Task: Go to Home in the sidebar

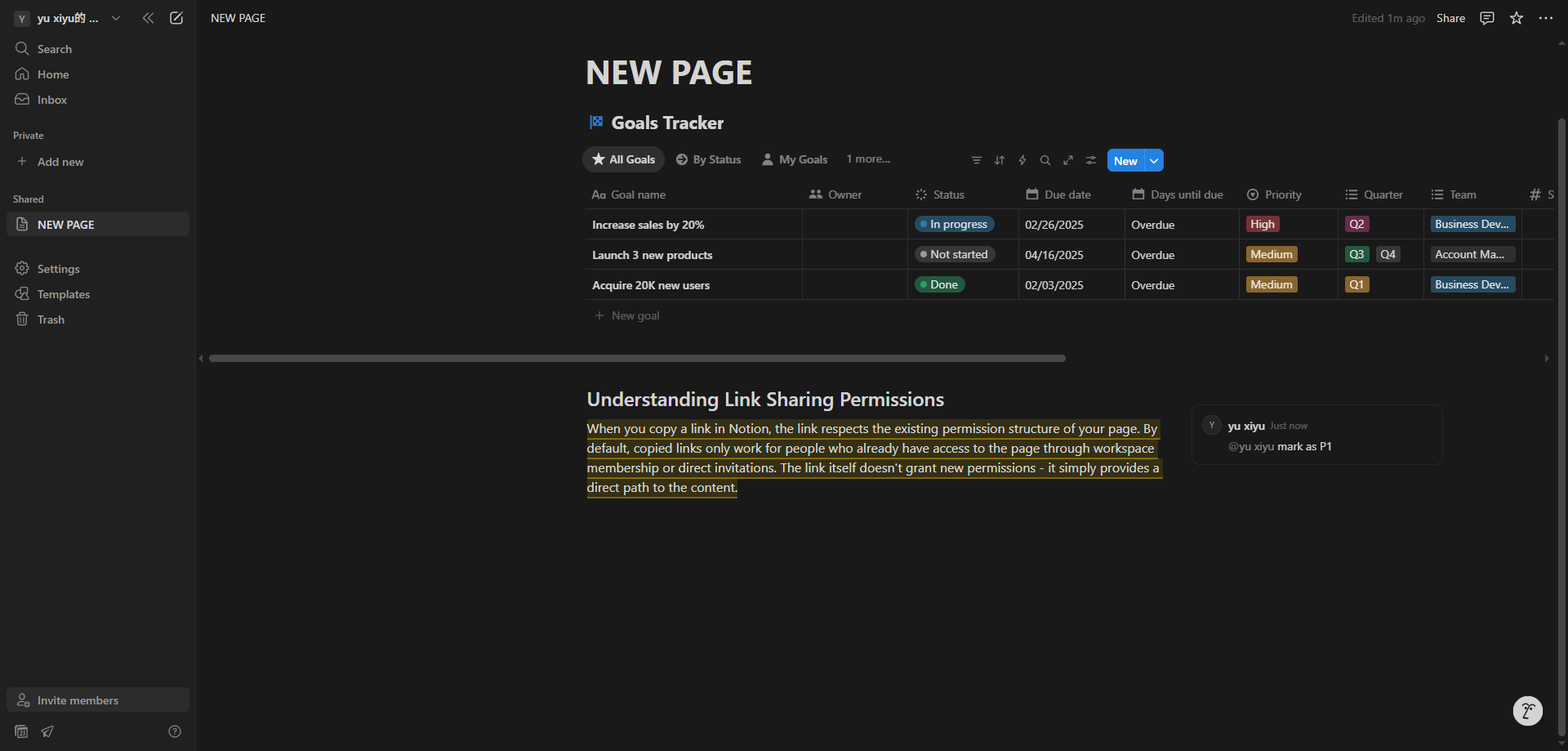Action: 98,74
